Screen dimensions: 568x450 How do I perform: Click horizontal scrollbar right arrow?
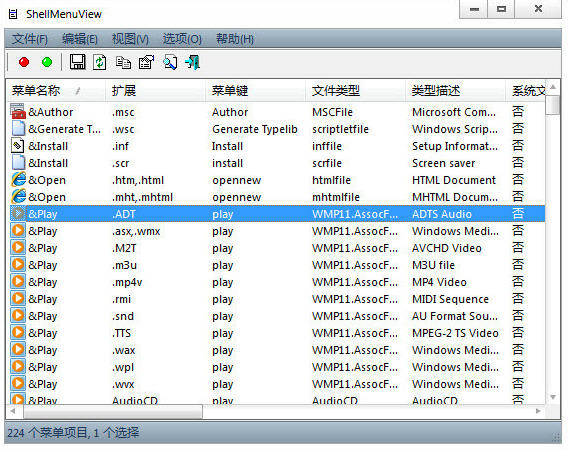(x=538, y=411)
